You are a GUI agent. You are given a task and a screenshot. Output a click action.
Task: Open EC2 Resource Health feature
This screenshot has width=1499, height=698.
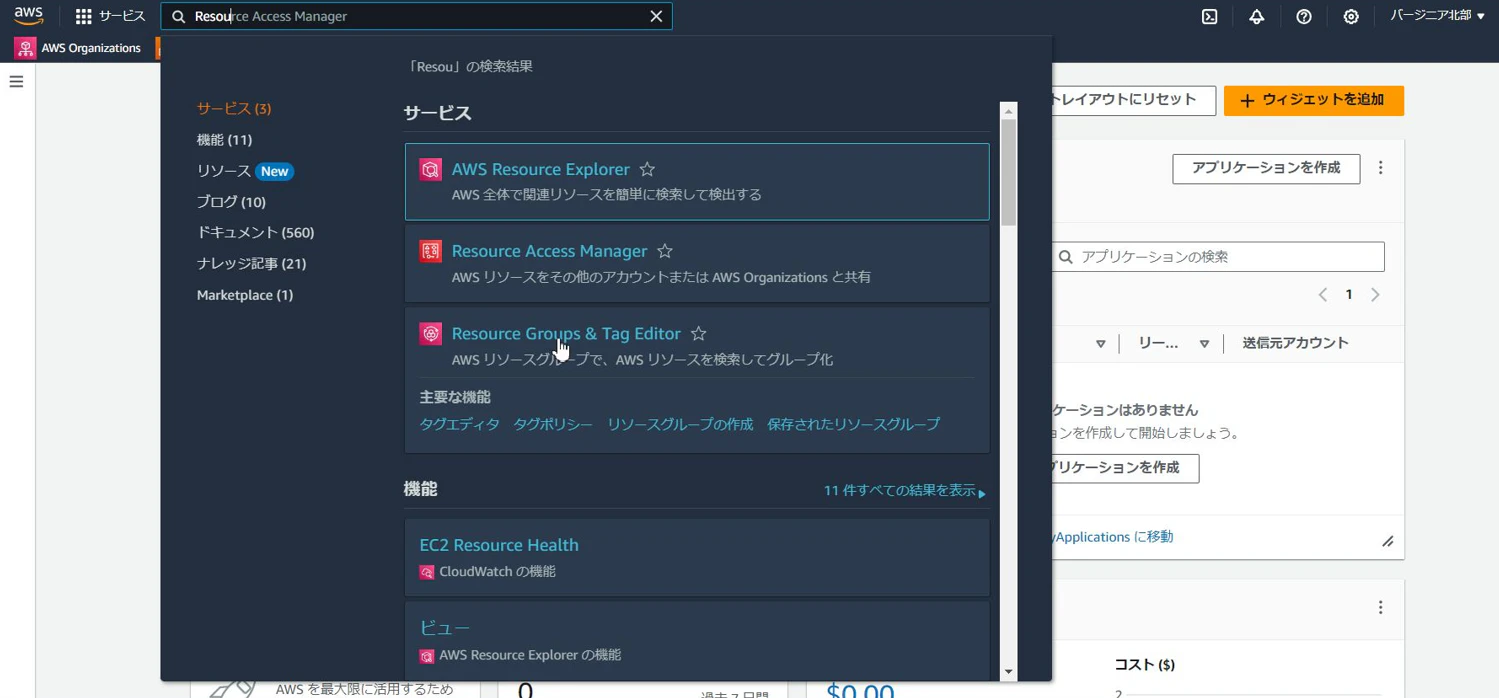pyautogui.click(x=499, y=545)
